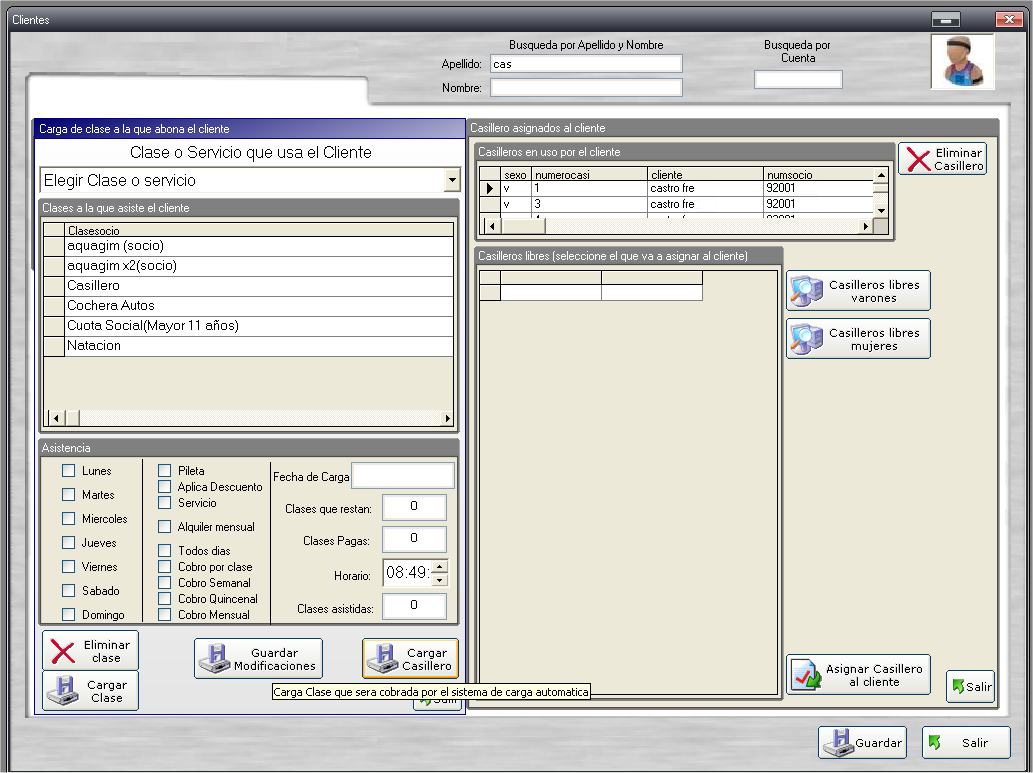Click scroll-down arrow in Casilleros en uso grid
The height and width of the screenshot is (773, 1033).
881,210
